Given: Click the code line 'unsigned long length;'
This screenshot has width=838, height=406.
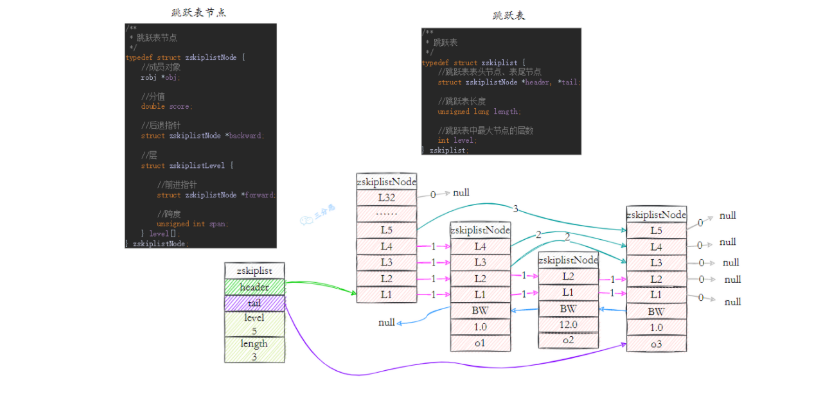Looking at the screenshot, I should pos(478,112).
